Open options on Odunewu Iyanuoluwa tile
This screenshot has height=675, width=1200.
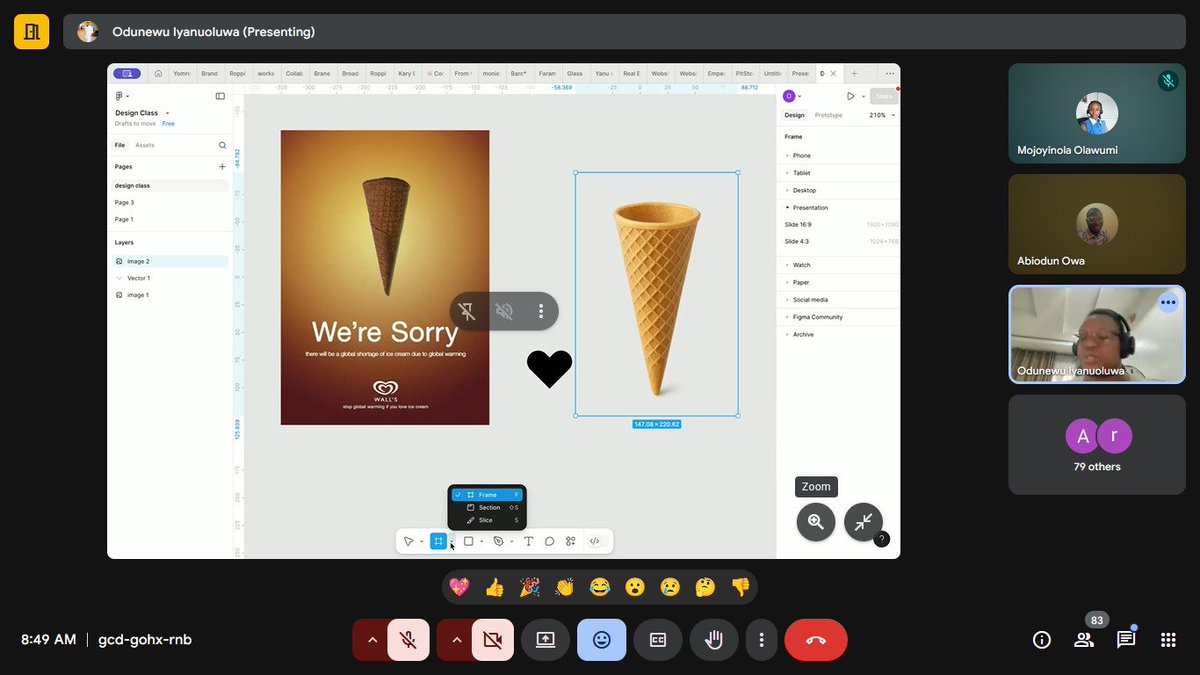click(x=1168, y=302)
